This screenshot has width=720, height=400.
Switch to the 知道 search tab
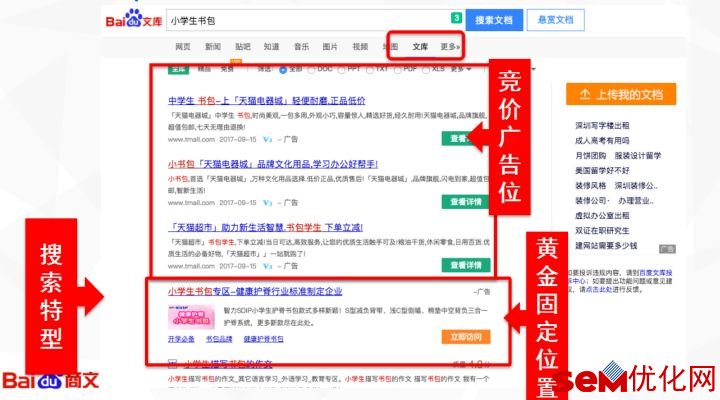271,46
